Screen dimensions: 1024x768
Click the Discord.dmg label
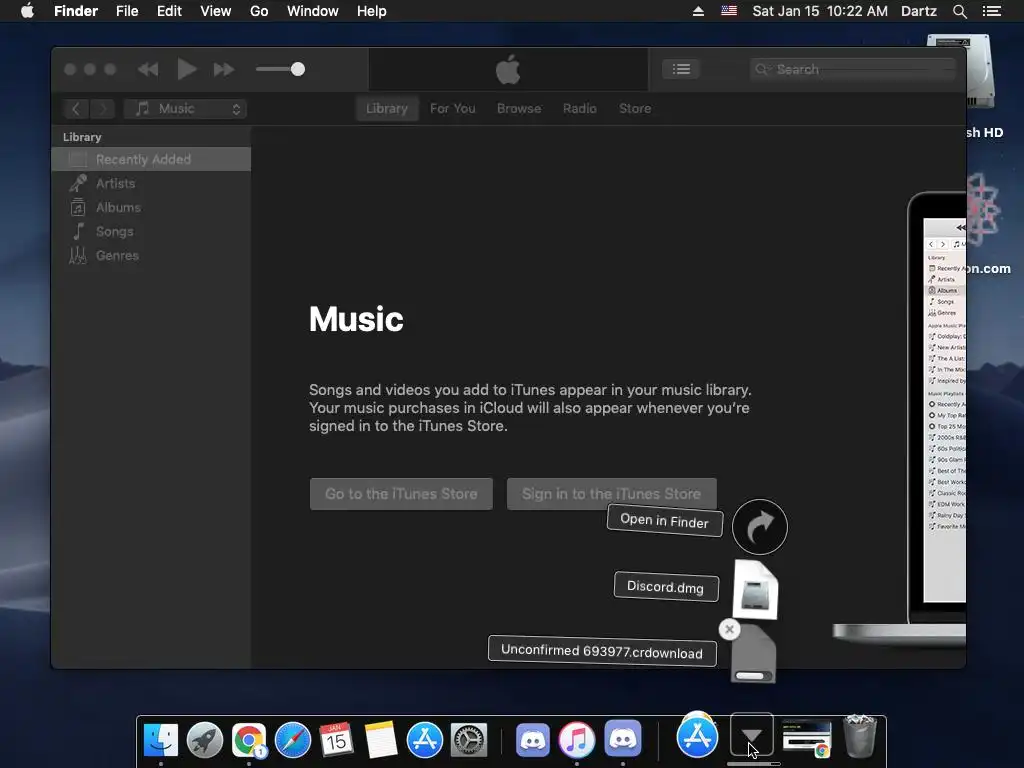click(666, 586)
